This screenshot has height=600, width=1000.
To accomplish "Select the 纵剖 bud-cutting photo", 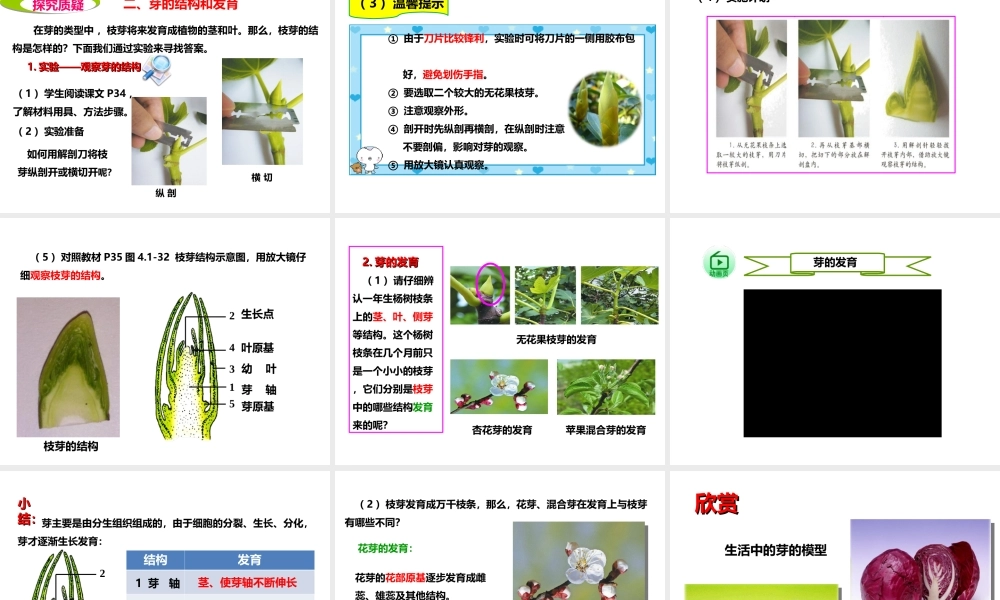I will point(169,141).
